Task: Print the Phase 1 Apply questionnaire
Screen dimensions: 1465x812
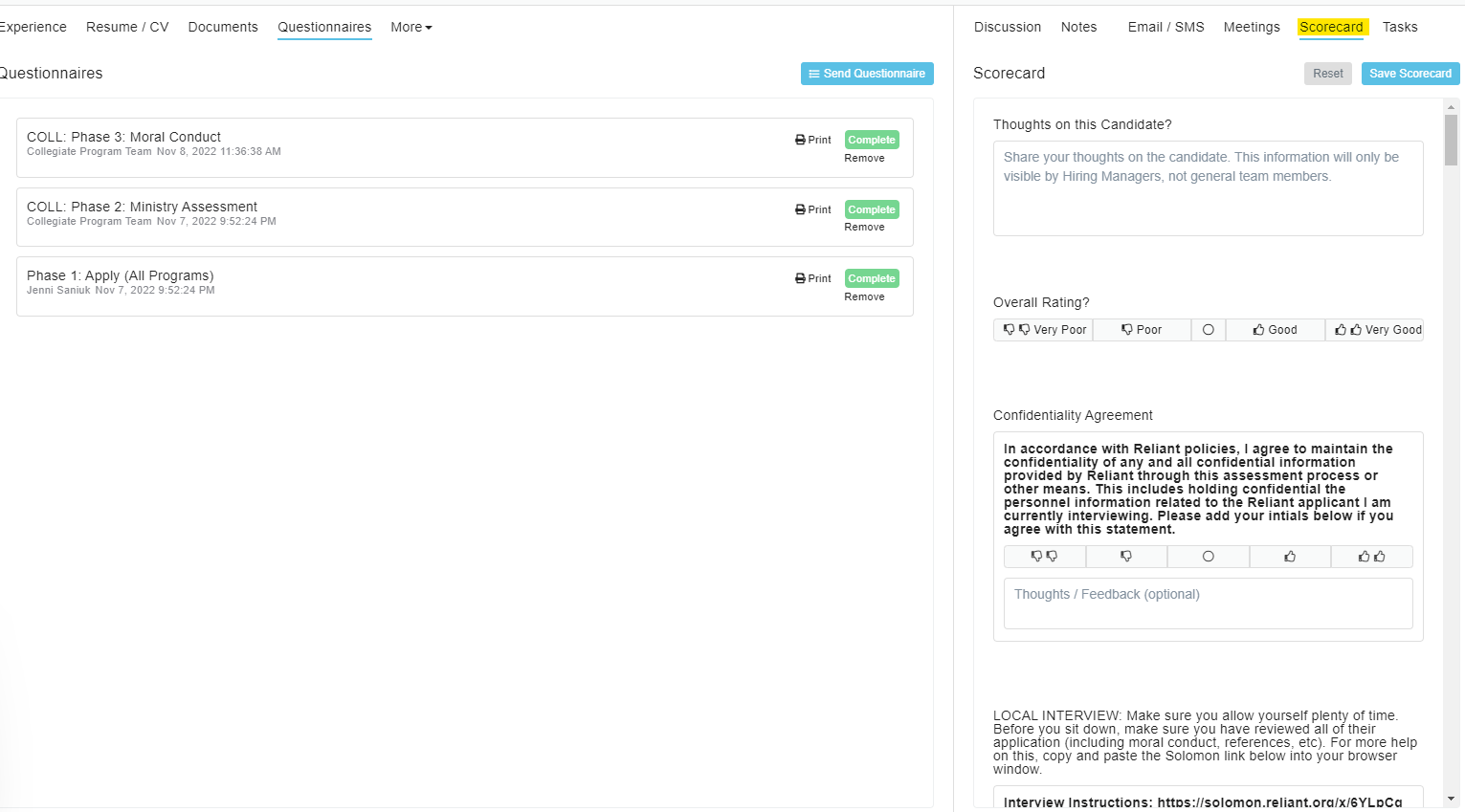Action: pyautogui.click(x=813, y=278)
